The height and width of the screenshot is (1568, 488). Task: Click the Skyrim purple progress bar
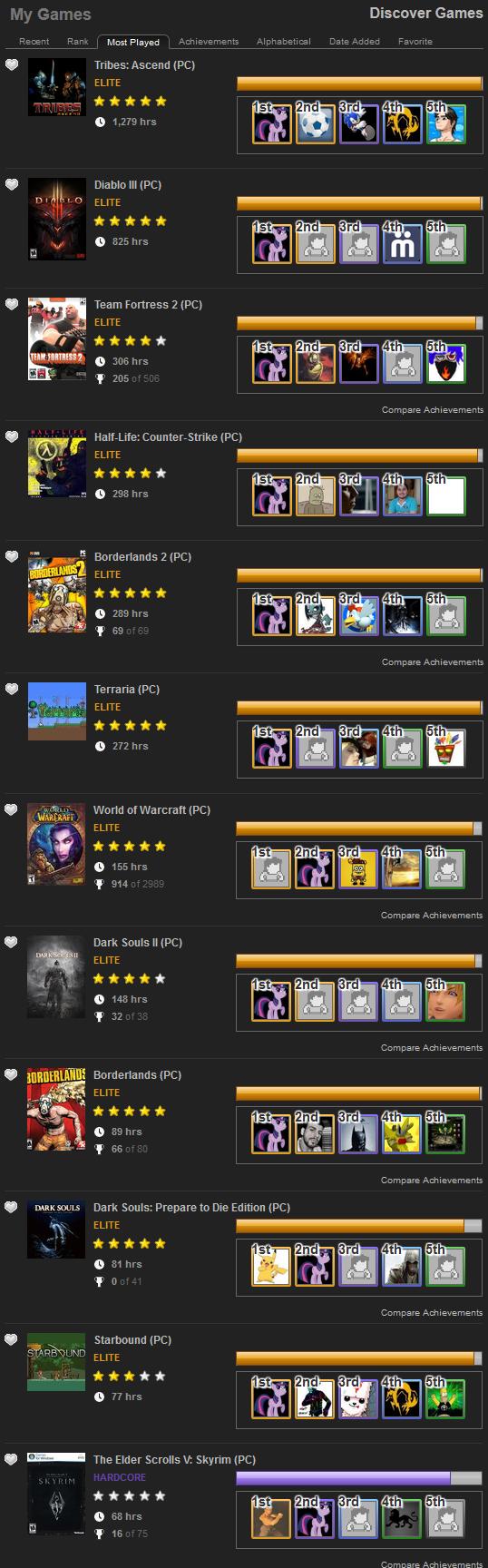tap(358, 1478)
